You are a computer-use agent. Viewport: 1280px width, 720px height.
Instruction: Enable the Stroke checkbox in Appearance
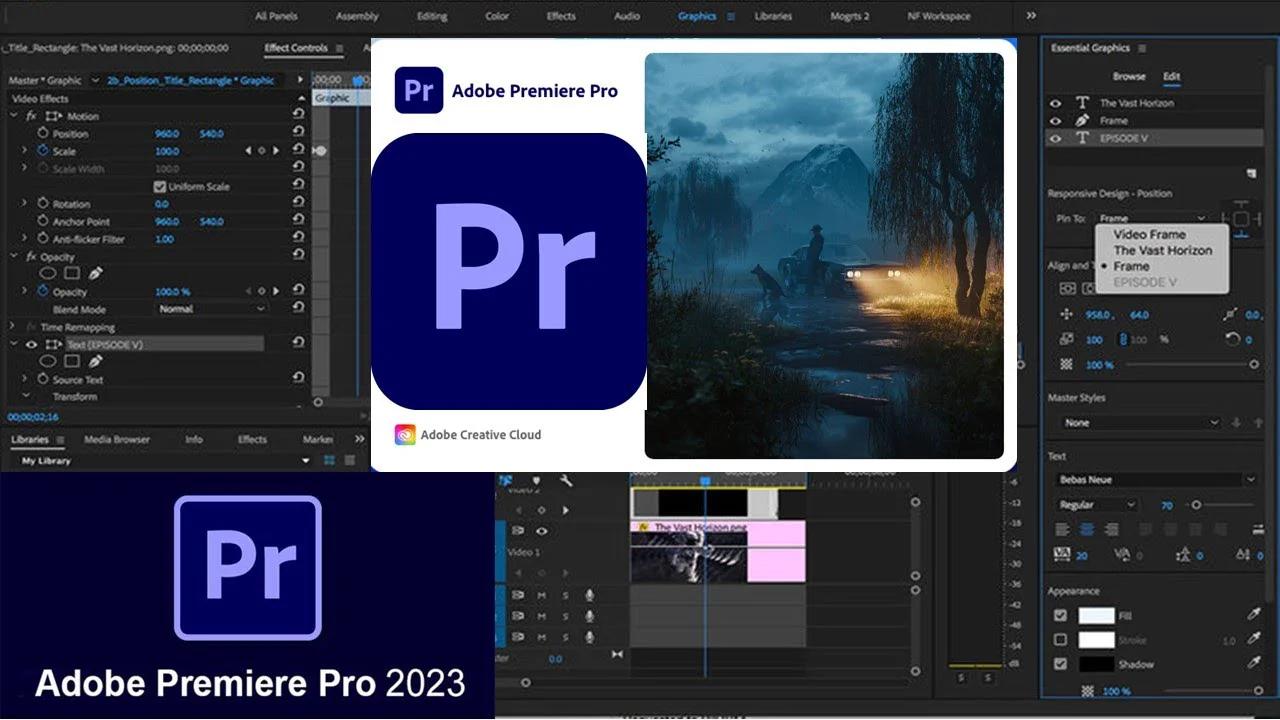[x=1061, y=640]
